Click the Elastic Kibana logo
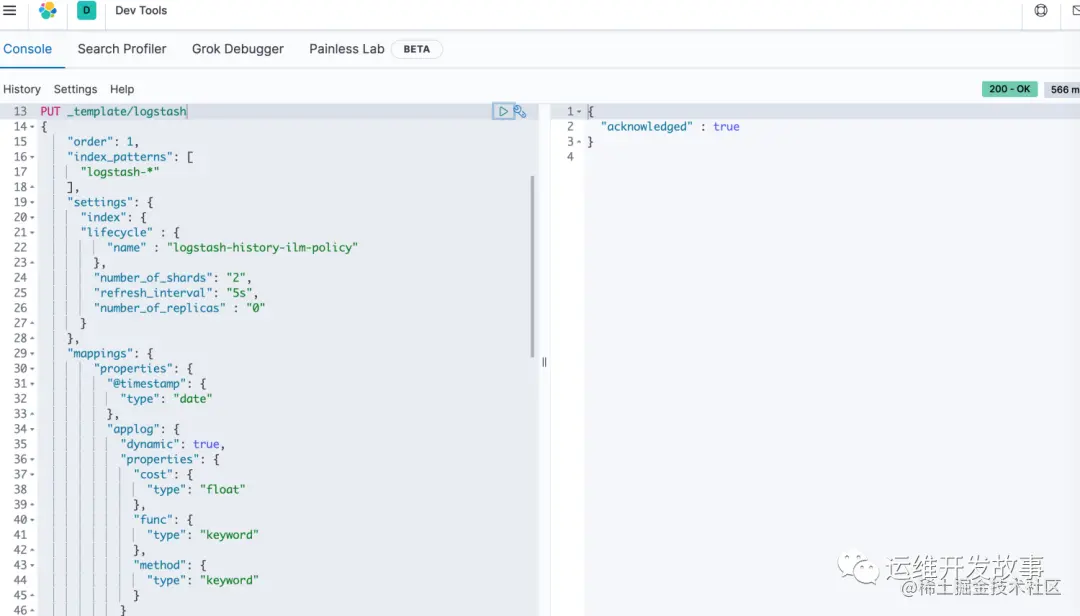This screenshot has height=616, width=1080. click(x=48, y=10)
